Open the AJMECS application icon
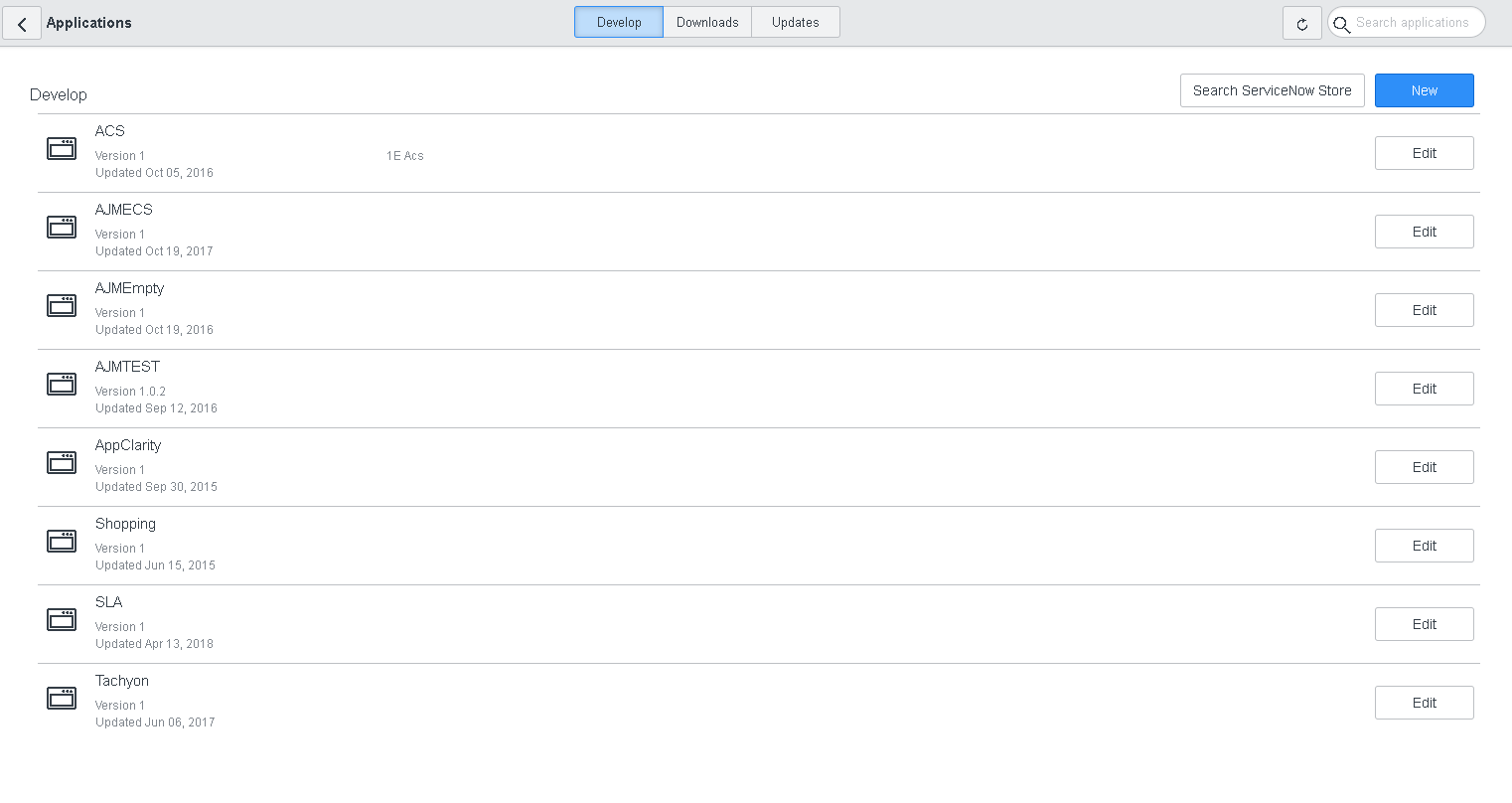Screen dimensions: 1512x803 (x=62, y=227)
